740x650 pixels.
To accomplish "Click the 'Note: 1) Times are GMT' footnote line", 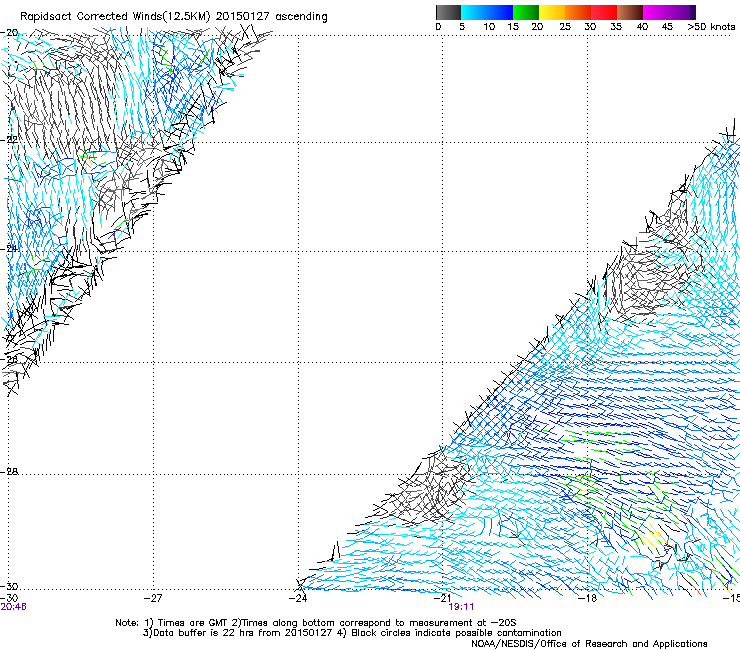I will [x=316, y=623].
